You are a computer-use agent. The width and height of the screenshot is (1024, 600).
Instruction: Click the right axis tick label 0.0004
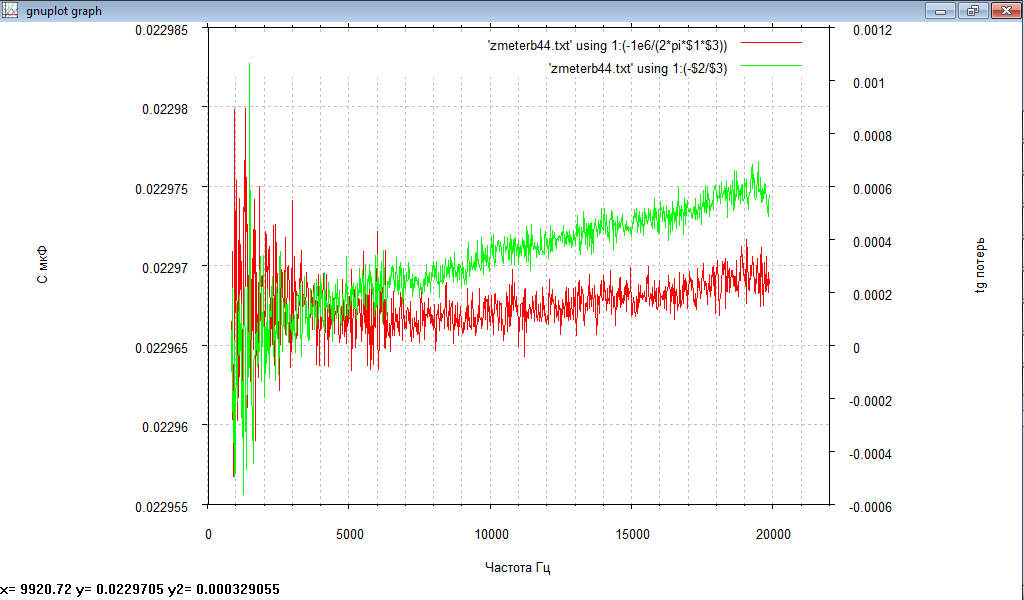coord(872,242)
